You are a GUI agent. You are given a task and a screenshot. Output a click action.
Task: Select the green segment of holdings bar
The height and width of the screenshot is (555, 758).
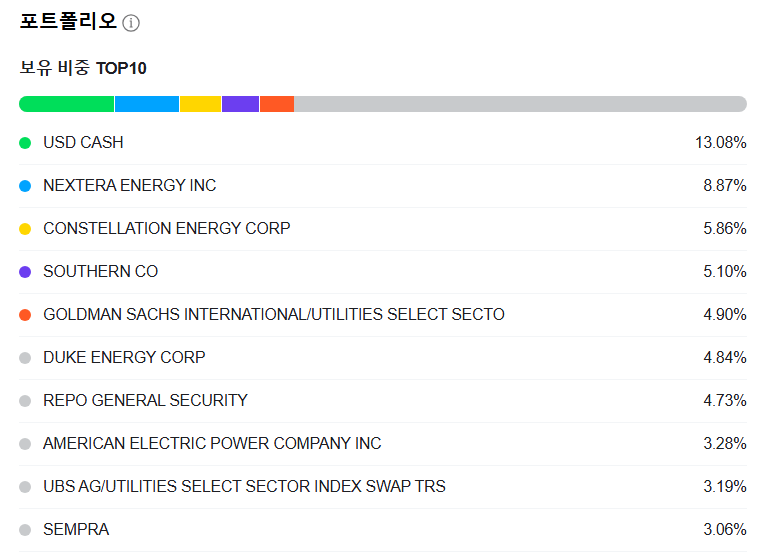tap(66, 104)
